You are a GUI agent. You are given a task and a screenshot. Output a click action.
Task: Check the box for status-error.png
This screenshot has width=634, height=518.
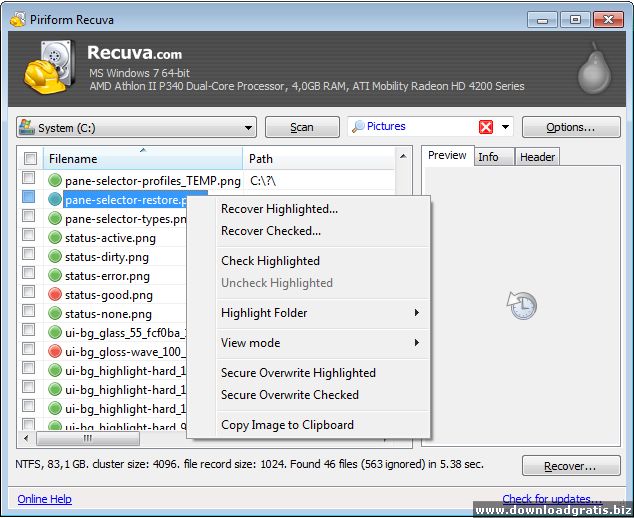(30, 276)
